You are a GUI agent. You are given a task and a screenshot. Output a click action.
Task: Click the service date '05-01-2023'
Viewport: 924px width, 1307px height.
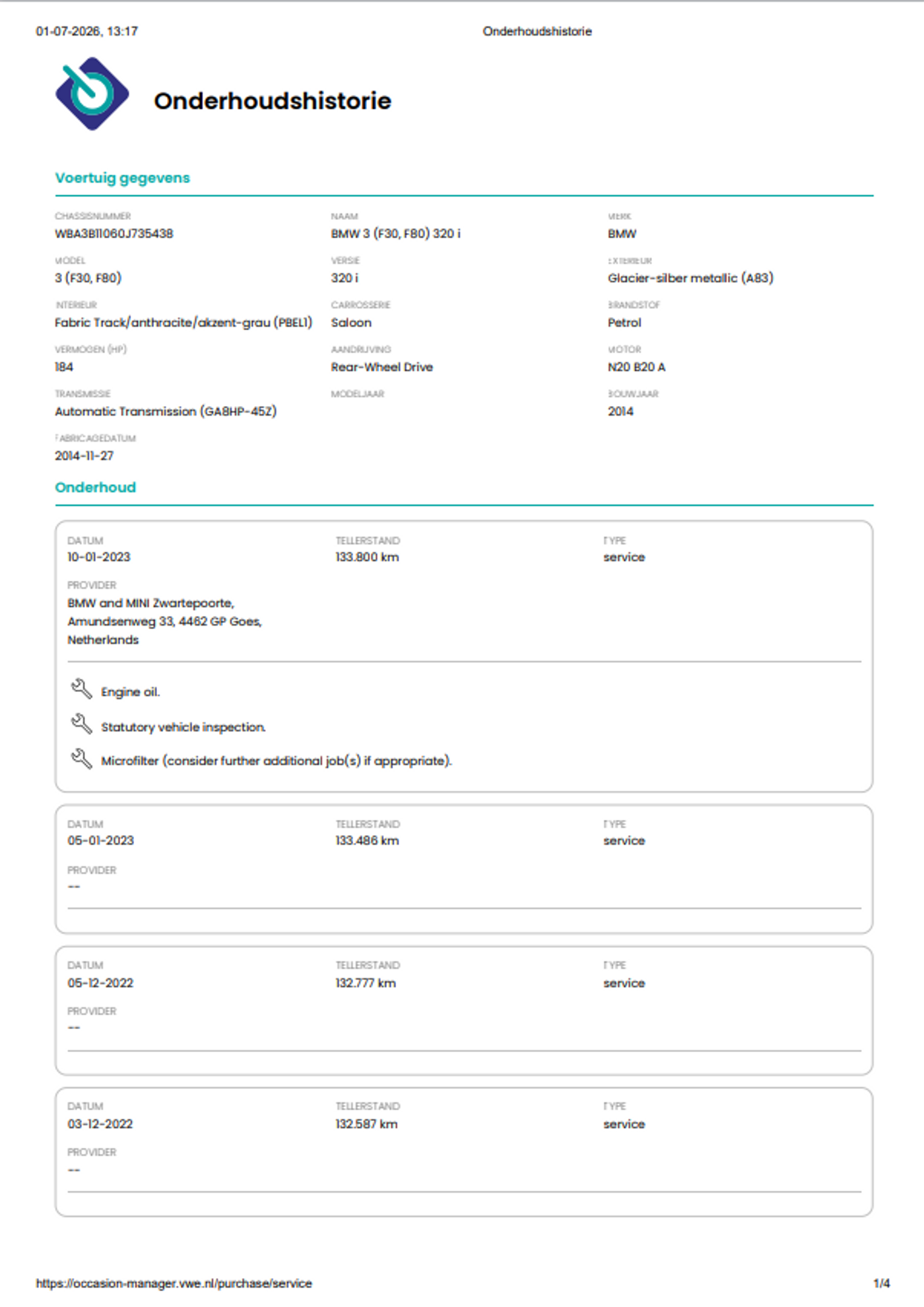100,840
